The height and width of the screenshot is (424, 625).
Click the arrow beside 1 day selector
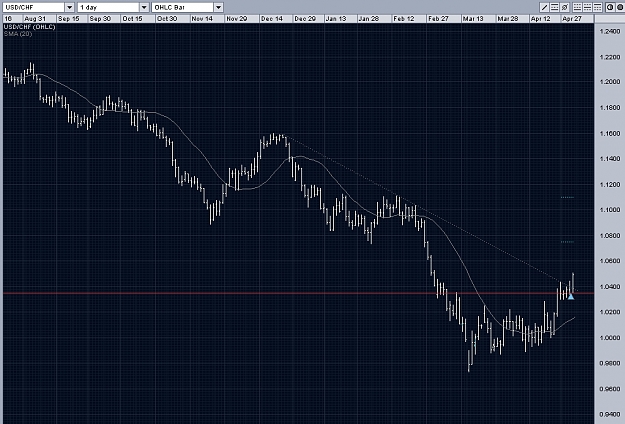point(144,7)
